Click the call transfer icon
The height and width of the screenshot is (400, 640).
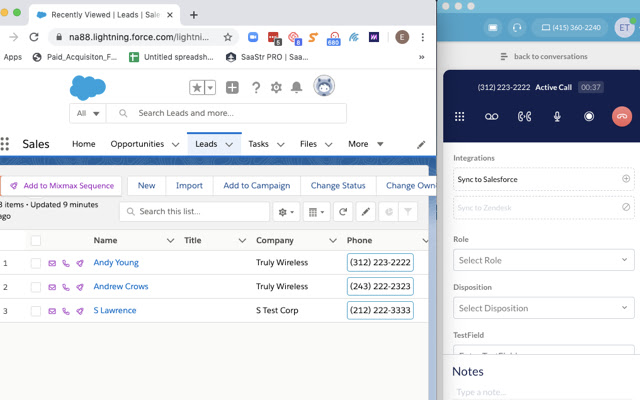pos(524,116)
